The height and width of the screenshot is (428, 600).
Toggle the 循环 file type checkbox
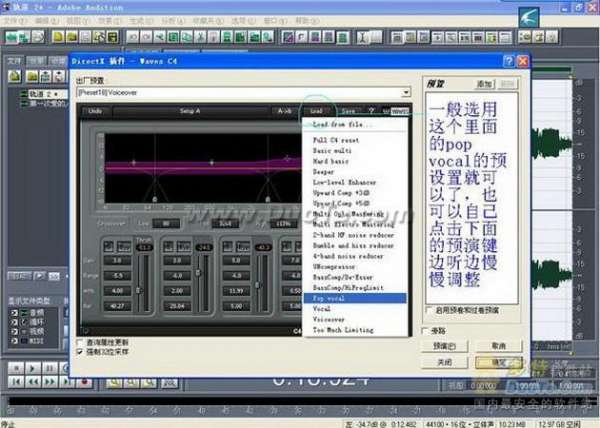(15, 322)
